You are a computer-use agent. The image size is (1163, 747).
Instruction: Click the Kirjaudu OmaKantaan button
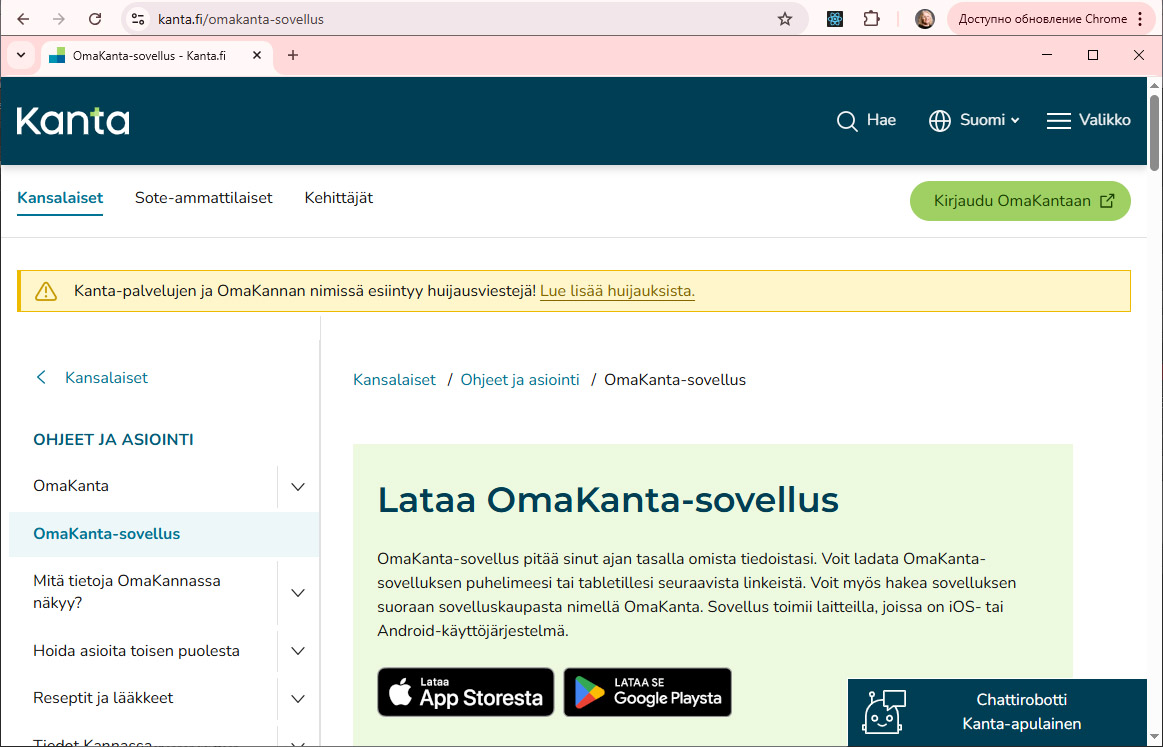point(1020,200)
